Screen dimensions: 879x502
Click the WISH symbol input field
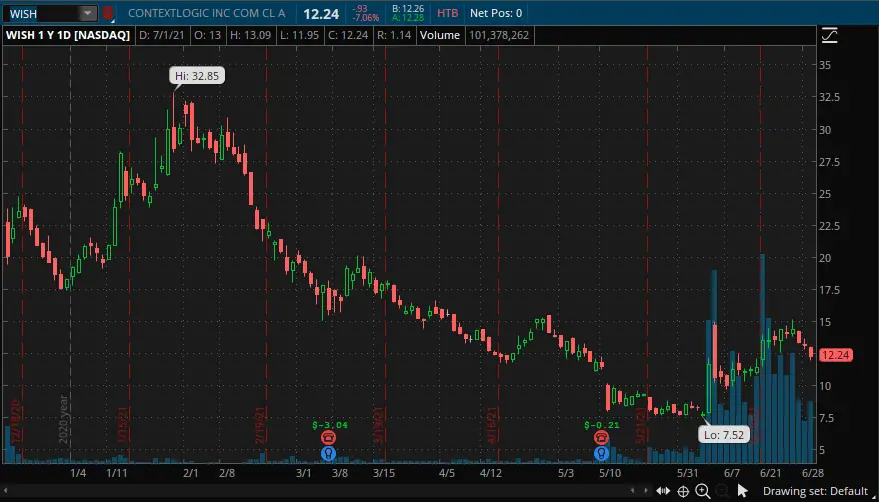coord(43,13)
